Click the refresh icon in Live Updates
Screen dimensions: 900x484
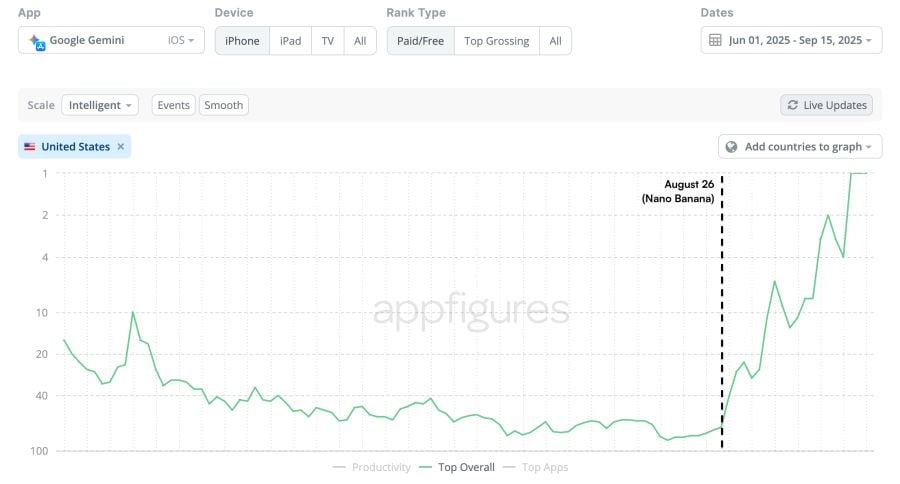tap(793, 105)
